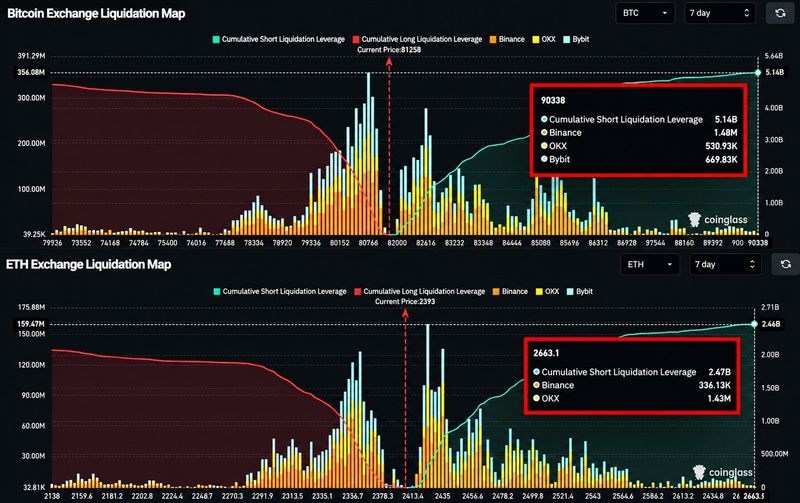
Task: Click the Current Price:2393 label
Action: pos(405,301)
